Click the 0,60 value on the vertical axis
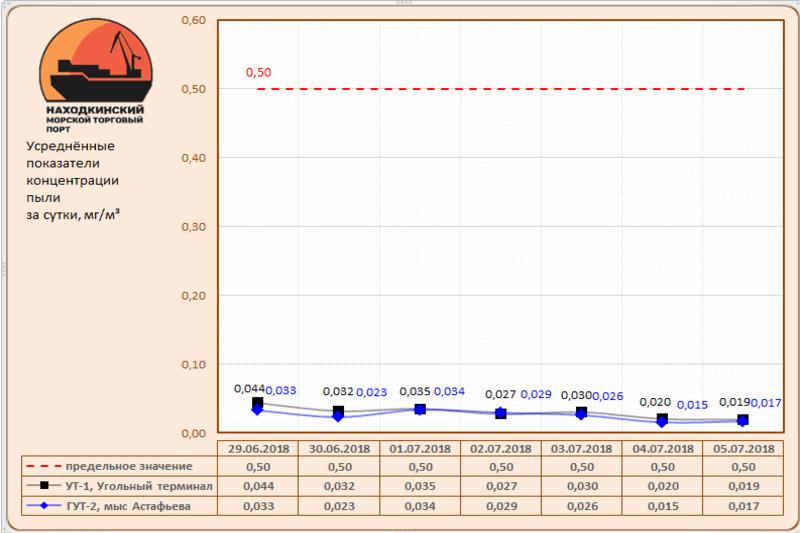The image size is (800, 533). pyautogui.click(x=191, y=20)
